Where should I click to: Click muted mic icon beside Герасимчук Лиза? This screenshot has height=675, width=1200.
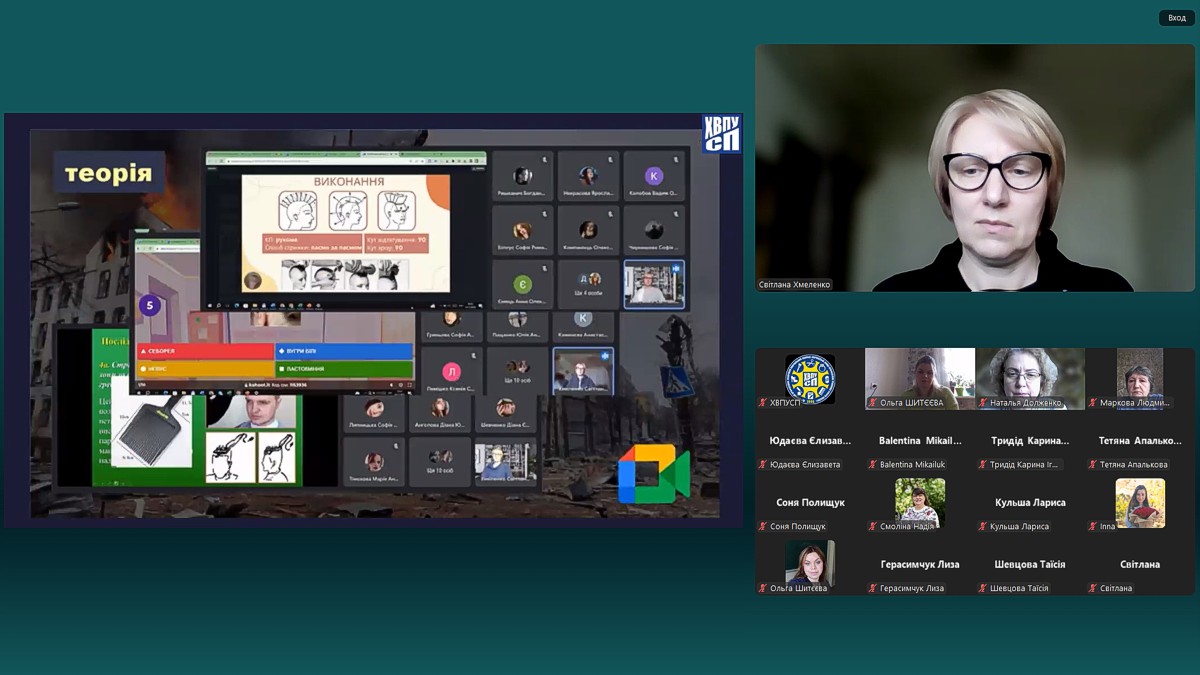[x=873, y=589]
